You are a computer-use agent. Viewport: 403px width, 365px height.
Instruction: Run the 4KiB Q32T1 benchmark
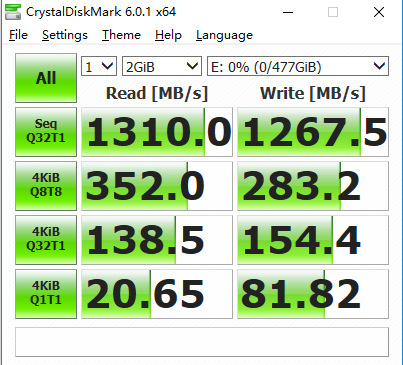46,240
